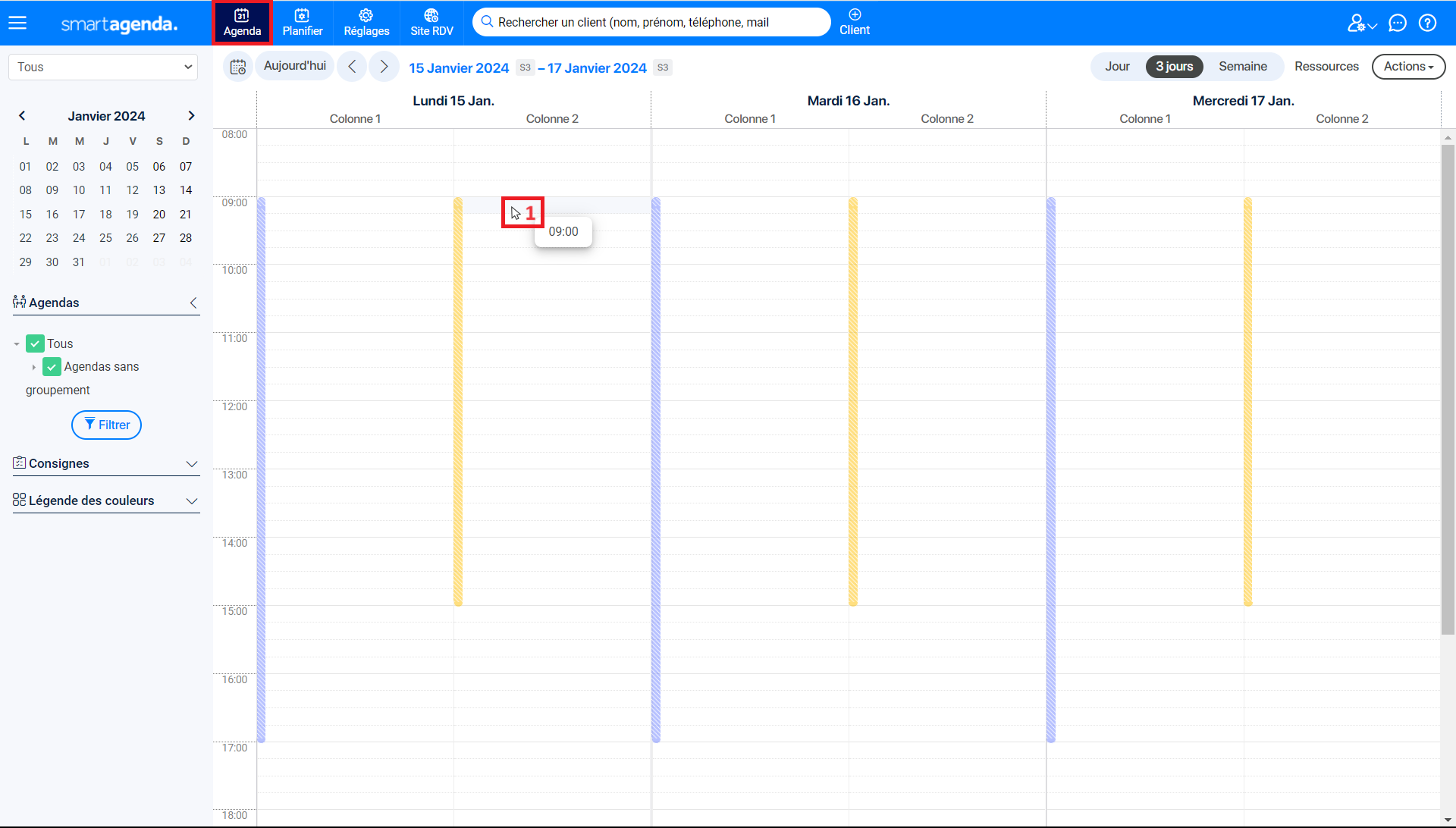1456x828 pixels.
Task: Open the Actions dropdown
Action: 1408,67
